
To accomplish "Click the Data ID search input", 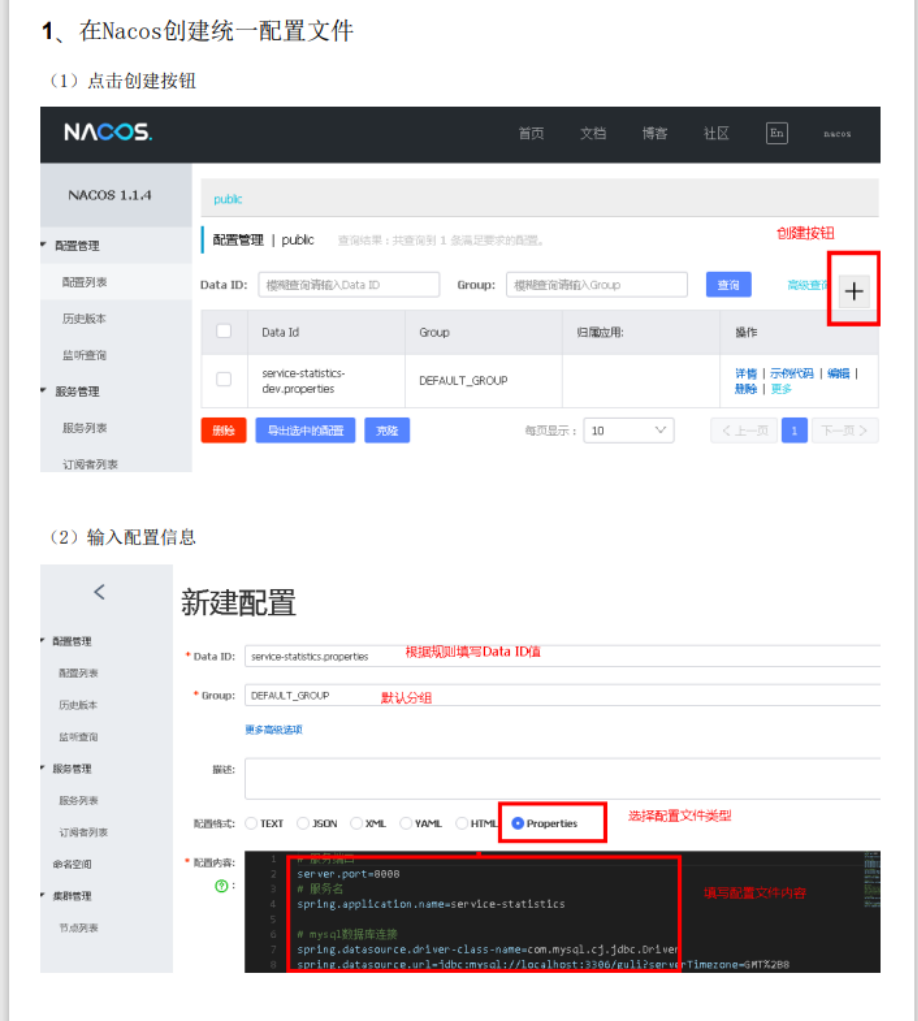I will [x=349, y=285].
